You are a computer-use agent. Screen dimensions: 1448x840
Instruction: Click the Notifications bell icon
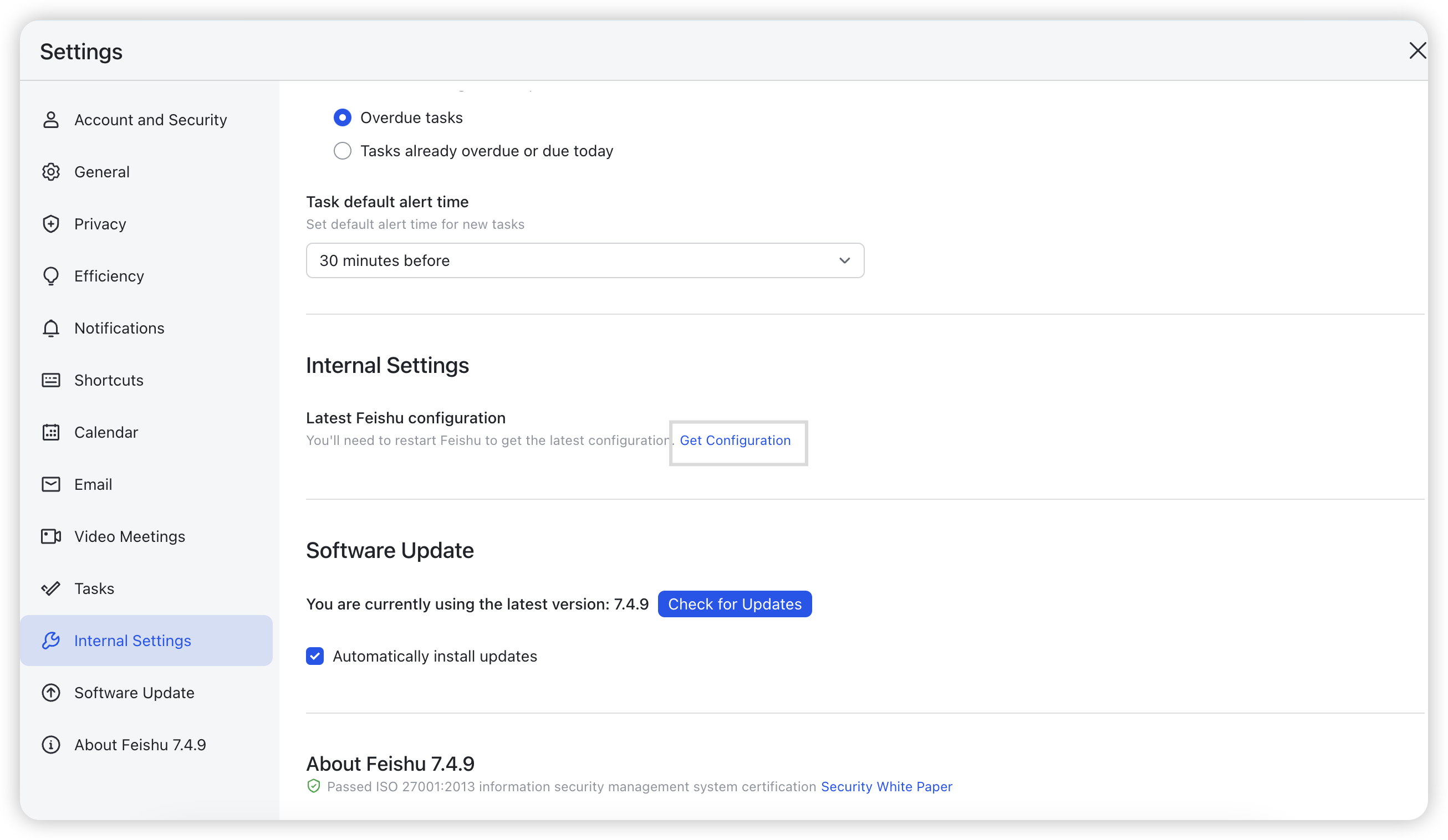[51, 328]
